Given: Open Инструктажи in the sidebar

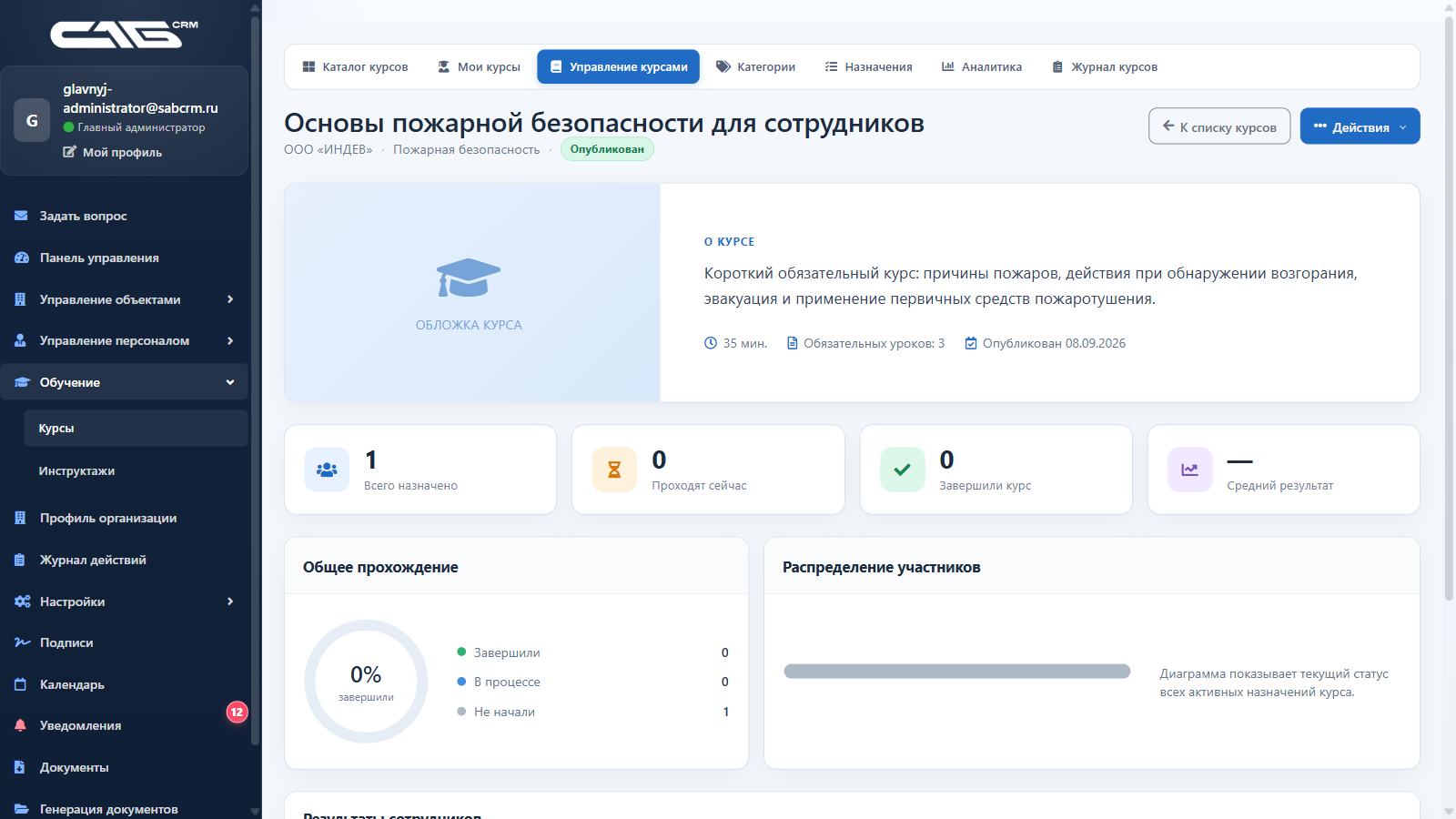Looking at the screenshot, I should [136, 470].
